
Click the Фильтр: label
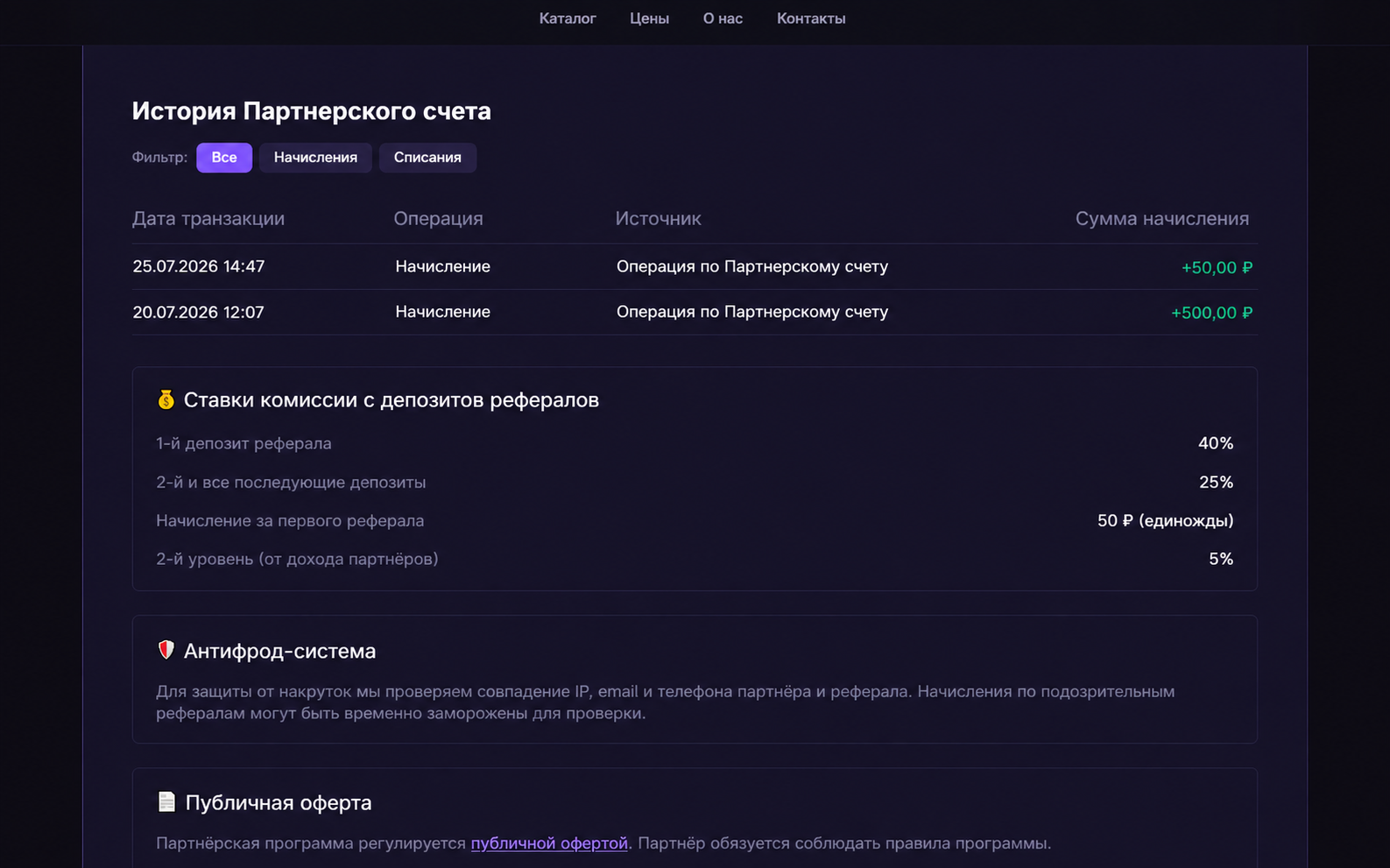(x=159, y=158)
